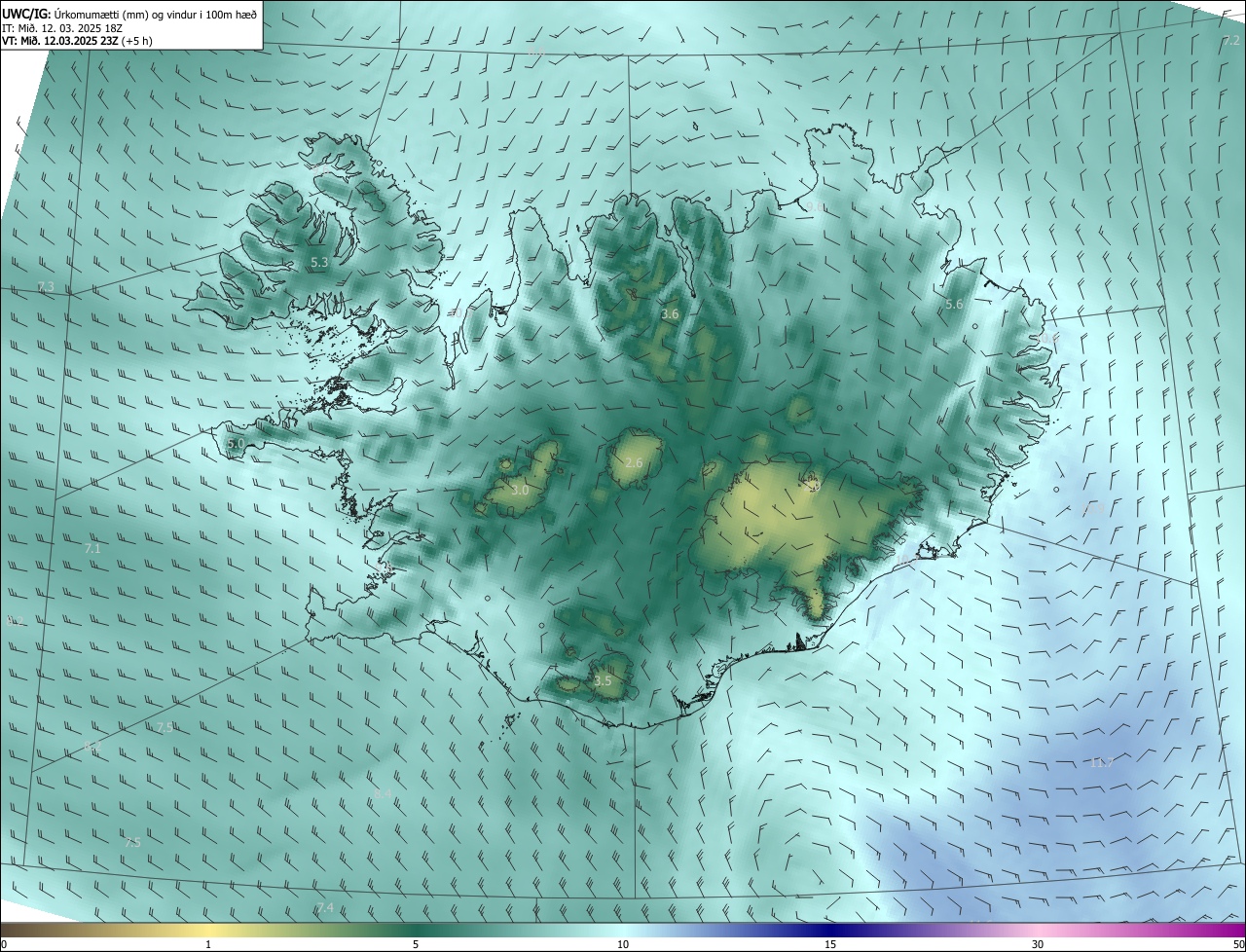Click the 30 tick label on the color scale

coord(1038,944)
